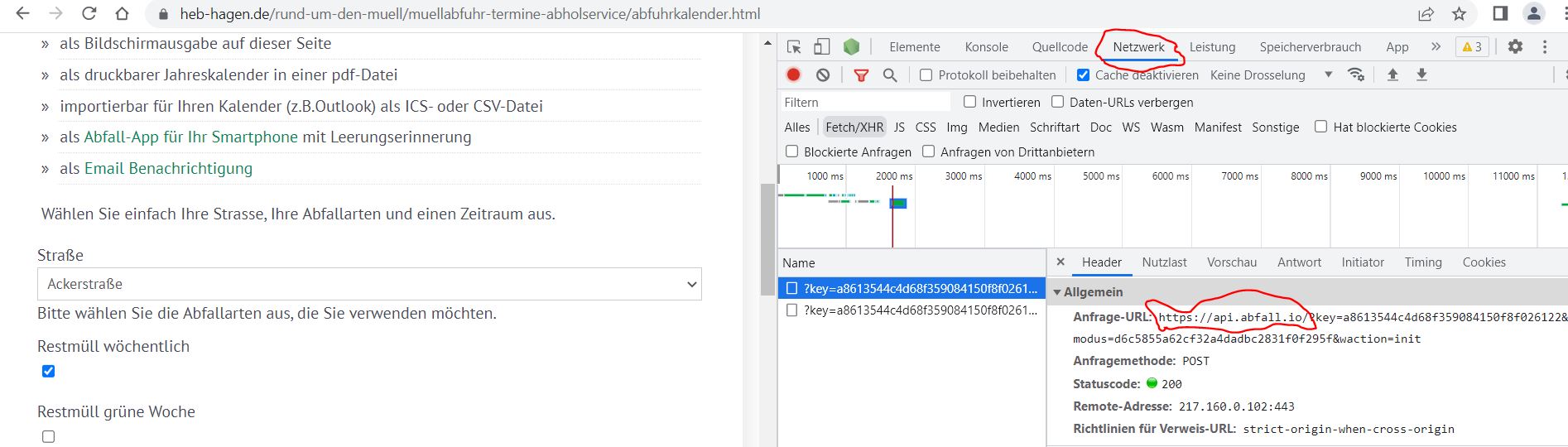Viewport: 1568px width, 447px height.
Task: Open the Vorschau tab
Action: tap(1232, 262)
